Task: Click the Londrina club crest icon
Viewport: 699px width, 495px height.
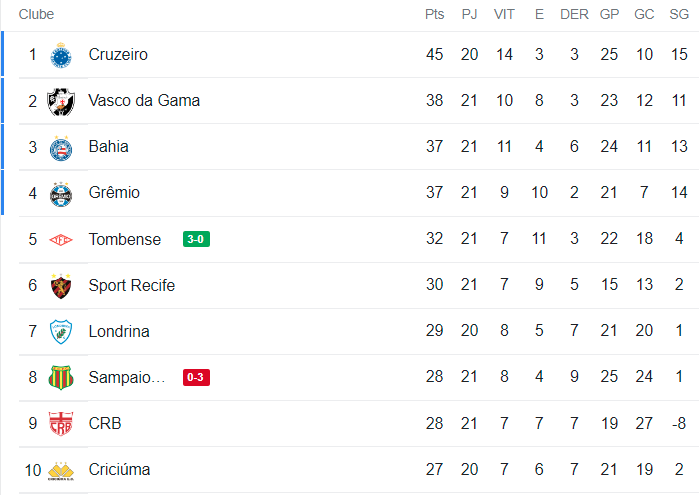Action: click(62, 332)
